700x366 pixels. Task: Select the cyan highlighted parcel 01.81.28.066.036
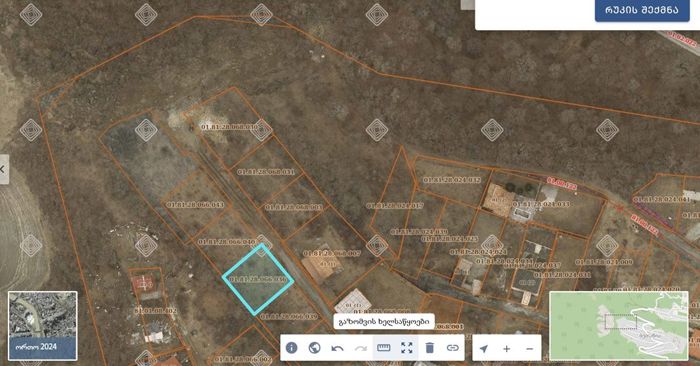tap(258, 280)
